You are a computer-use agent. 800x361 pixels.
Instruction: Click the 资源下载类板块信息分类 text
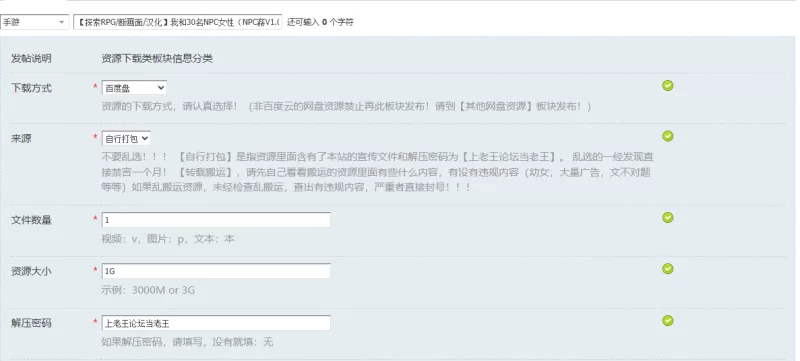click(x=157, y=59)
